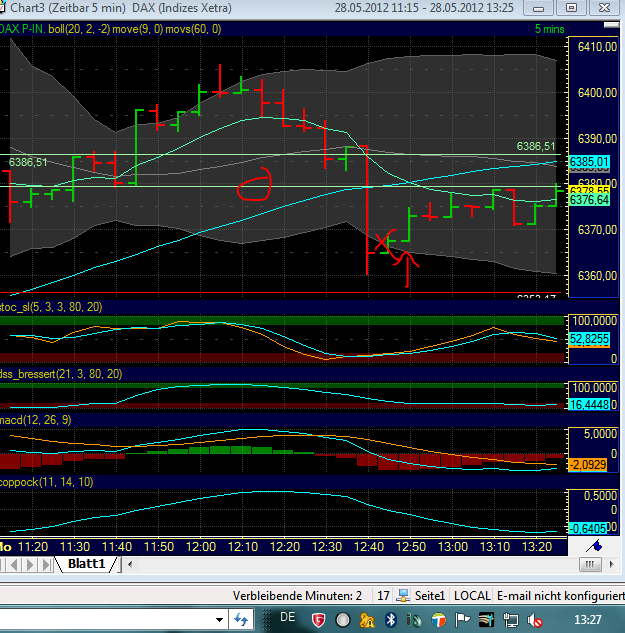Viewport: 625px width, 633px height.
Task: Click the blue pin icon beside time axis
Action: point(594,547)
